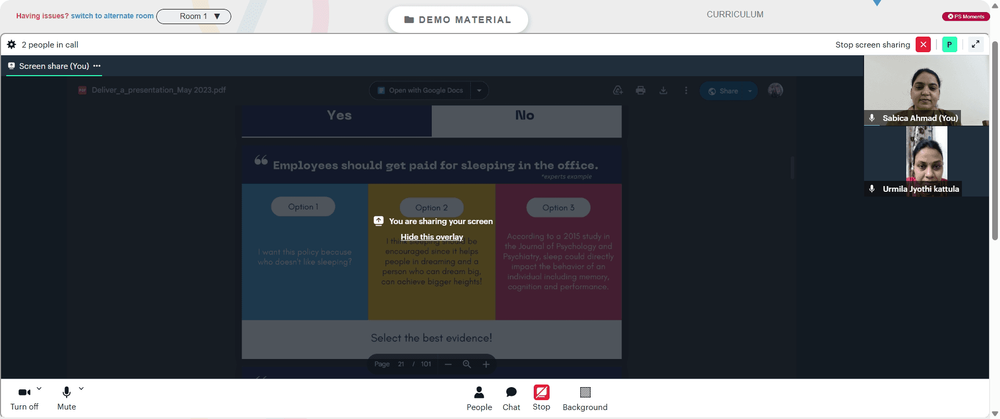Click switch to alternate room link
The height and width of the screenshot is (419, 1000).
112,16
